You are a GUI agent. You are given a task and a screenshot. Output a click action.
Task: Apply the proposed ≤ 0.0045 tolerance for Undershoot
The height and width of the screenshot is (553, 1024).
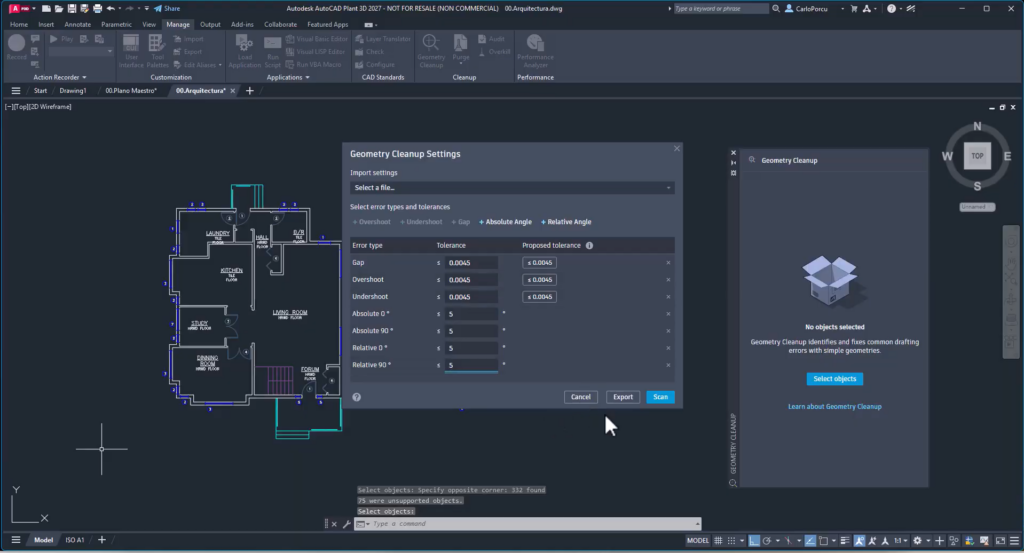point(539,296)
